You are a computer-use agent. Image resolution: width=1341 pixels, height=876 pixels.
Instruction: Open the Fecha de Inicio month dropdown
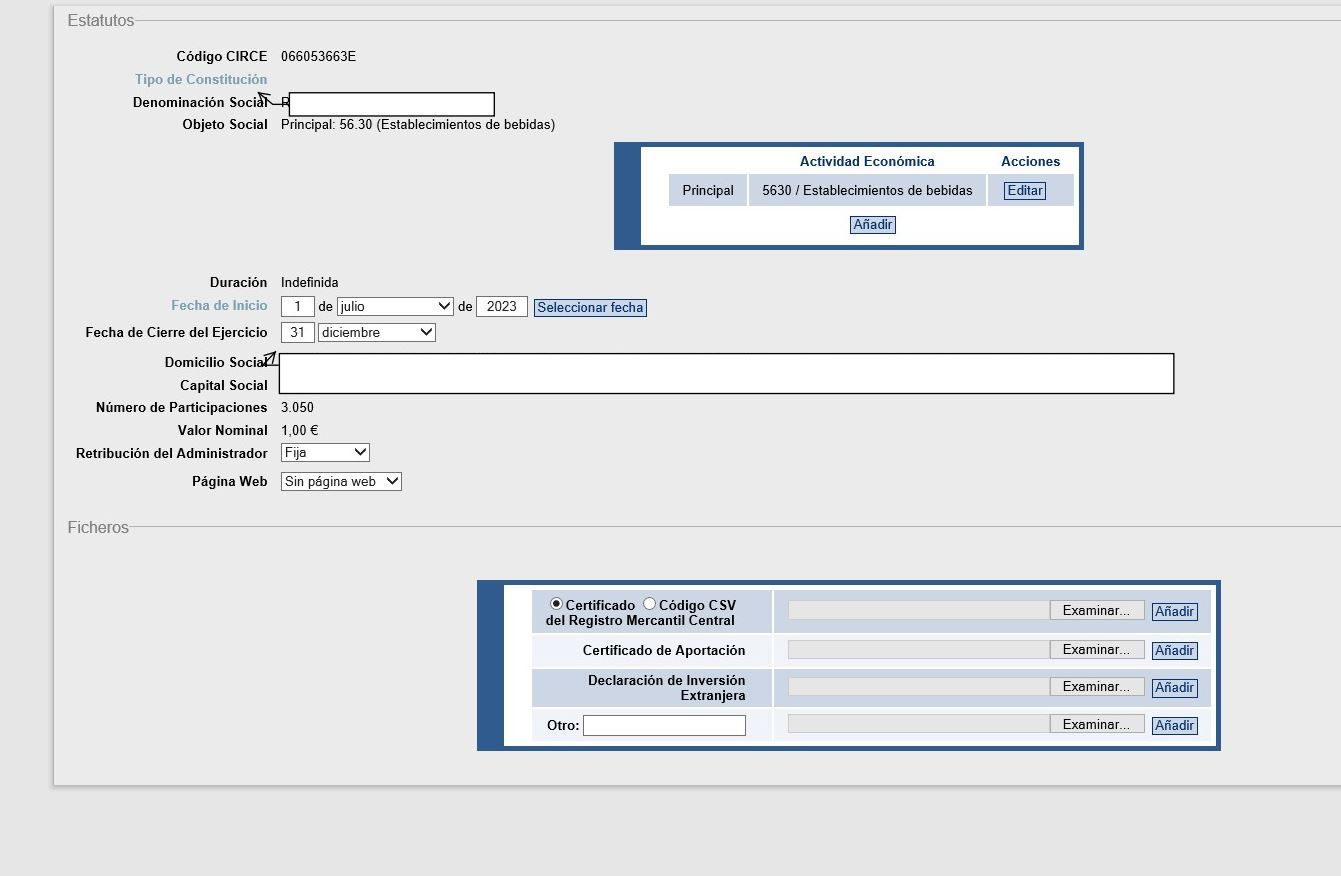[396, 307]
